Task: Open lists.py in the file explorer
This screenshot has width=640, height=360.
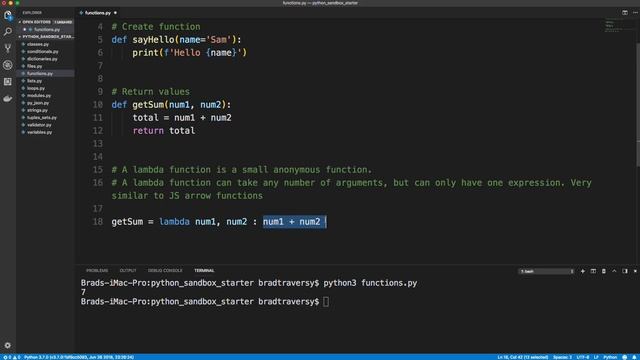Action: [x=35, y=81]
